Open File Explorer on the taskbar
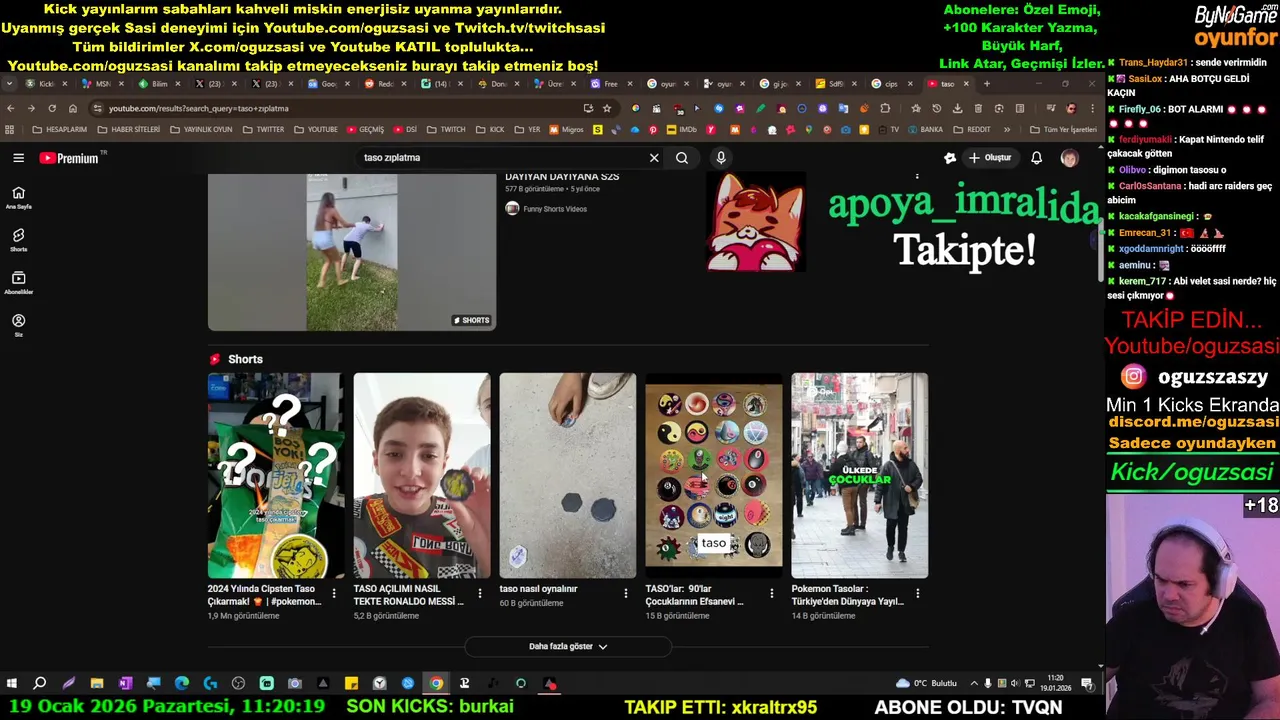 click(x=97, y=684)
